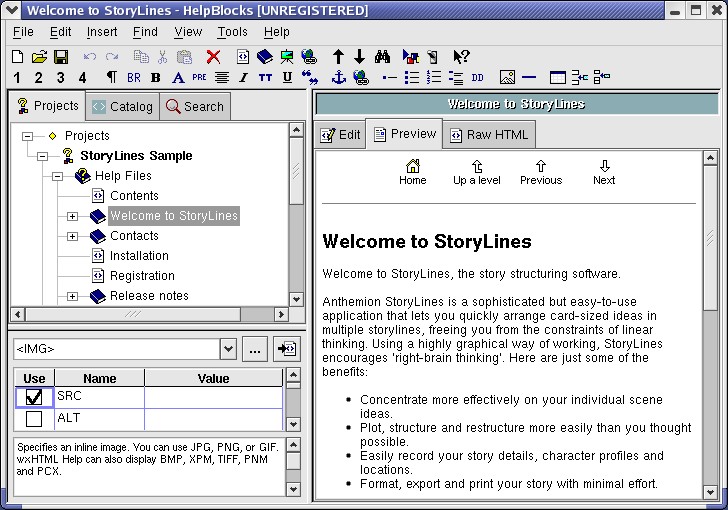Collapse the StoryLines Sample node

pyautogui.click(x=43, y=156)
